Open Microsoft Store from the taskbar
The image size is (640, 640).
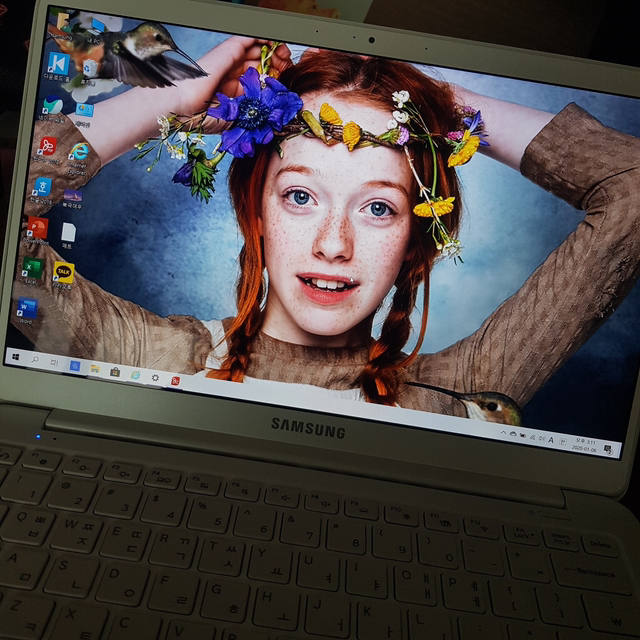point(115,372)
